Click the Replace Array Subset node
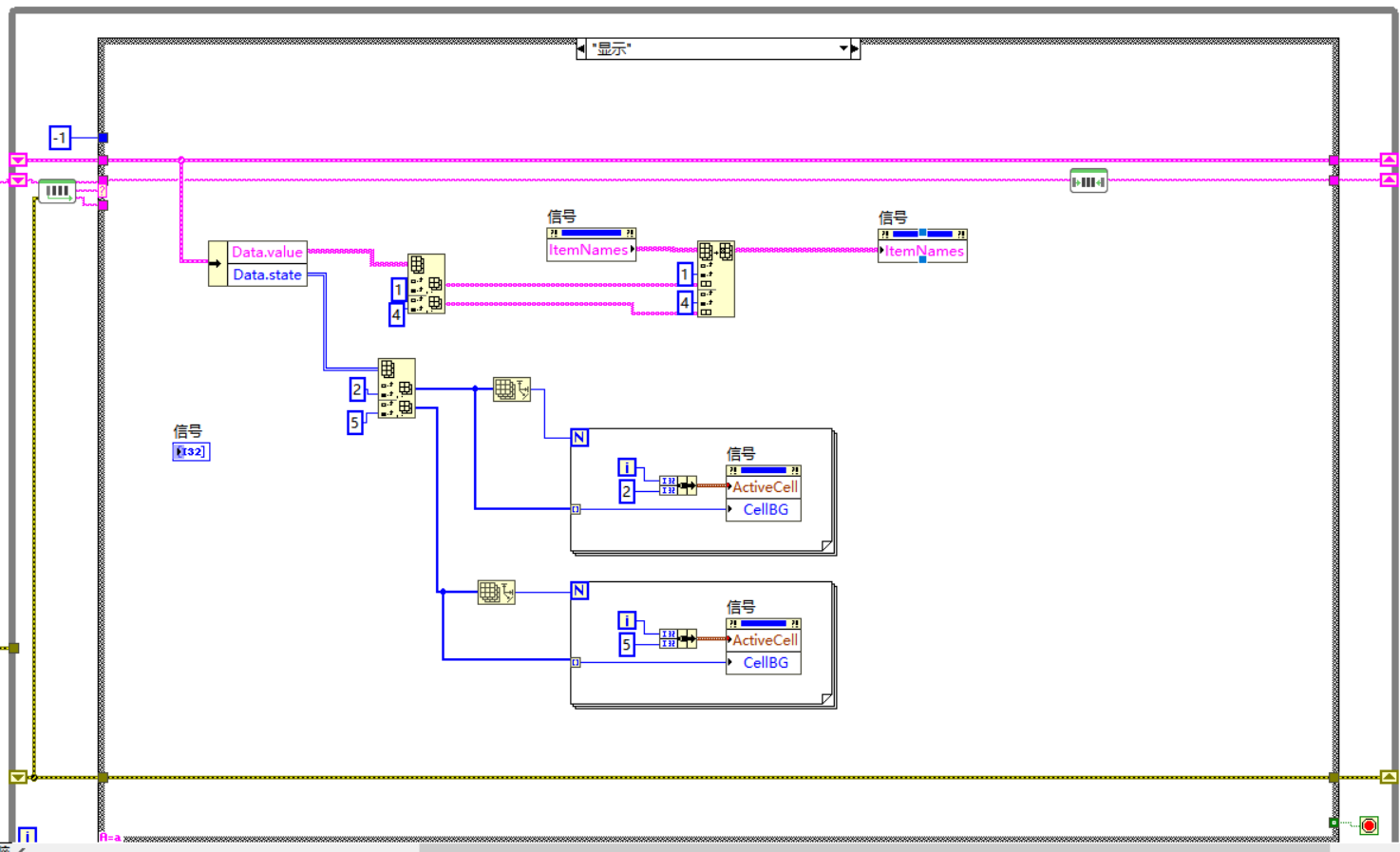This screenshot has width=1400, height=852. point(715,278)
